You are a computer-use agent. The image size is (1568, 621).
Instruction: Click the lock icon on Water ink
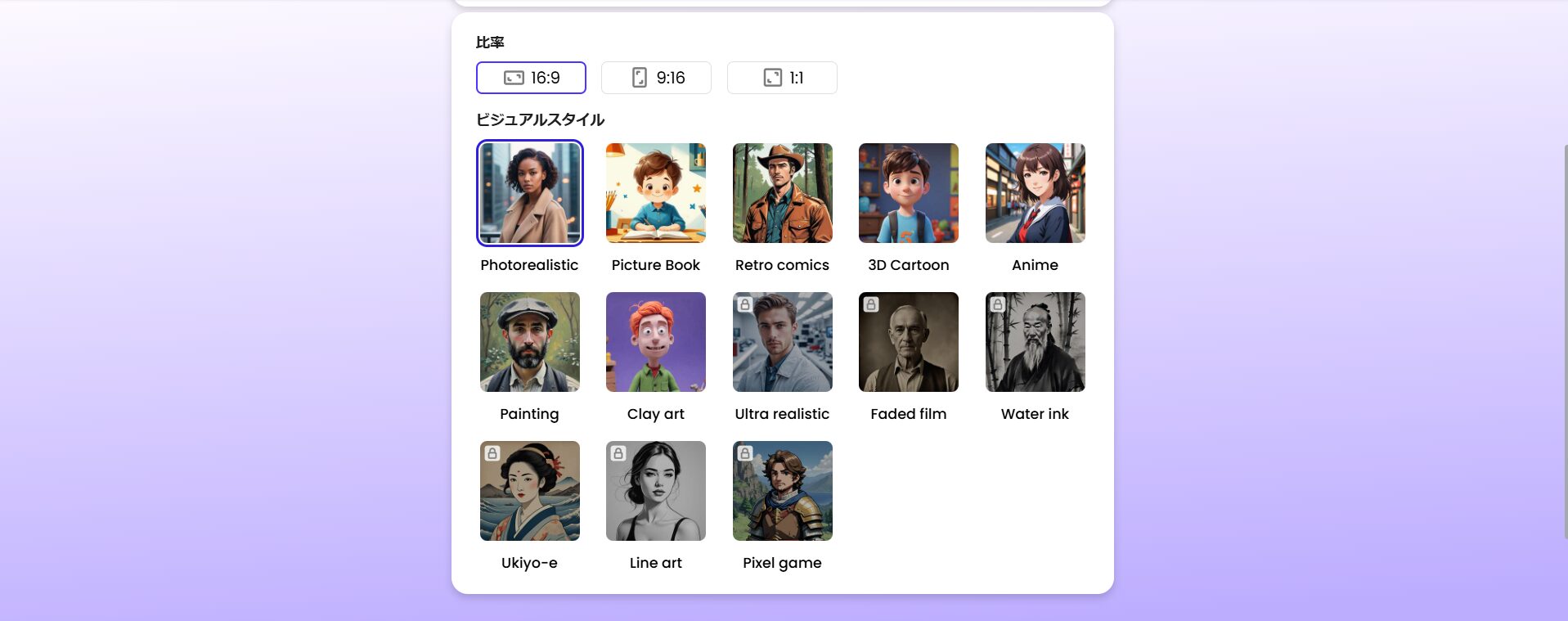[997, 304]
